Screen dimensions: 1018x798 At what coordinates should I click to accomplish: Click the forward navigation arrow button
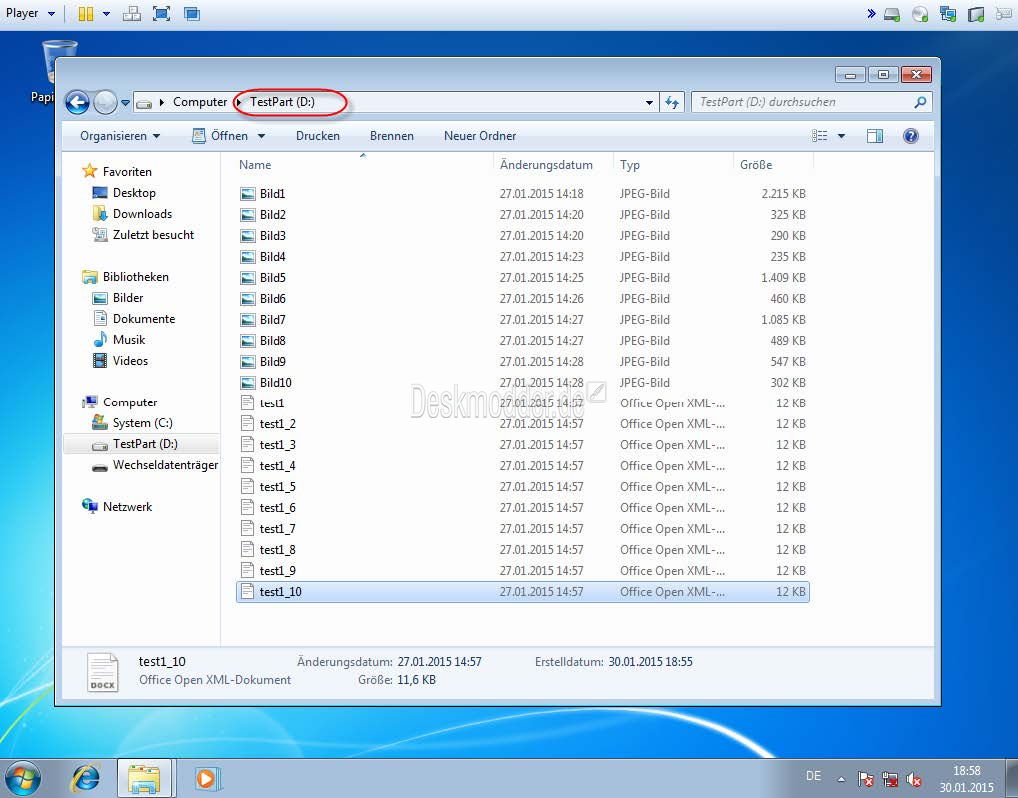[x=105, y=103]
